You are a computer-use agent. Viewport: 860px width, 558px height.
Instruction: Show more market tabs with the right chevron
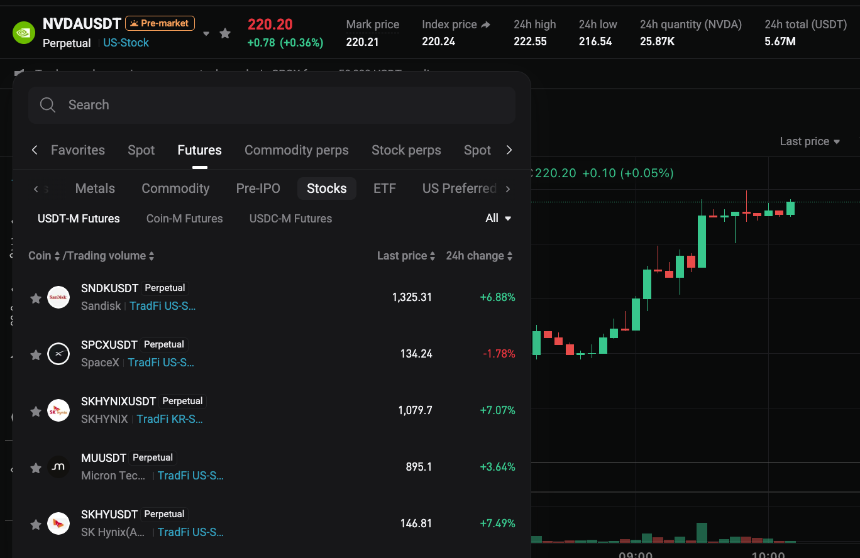(509, 150)
